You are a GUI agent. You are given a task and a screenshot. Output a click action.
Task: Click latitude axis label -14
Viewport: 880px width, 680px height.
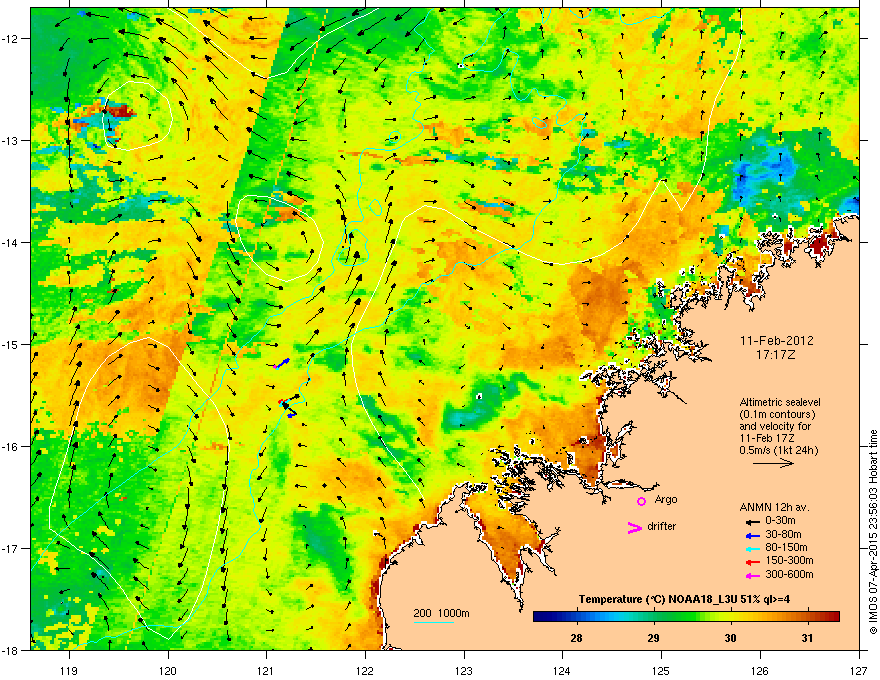11,242
